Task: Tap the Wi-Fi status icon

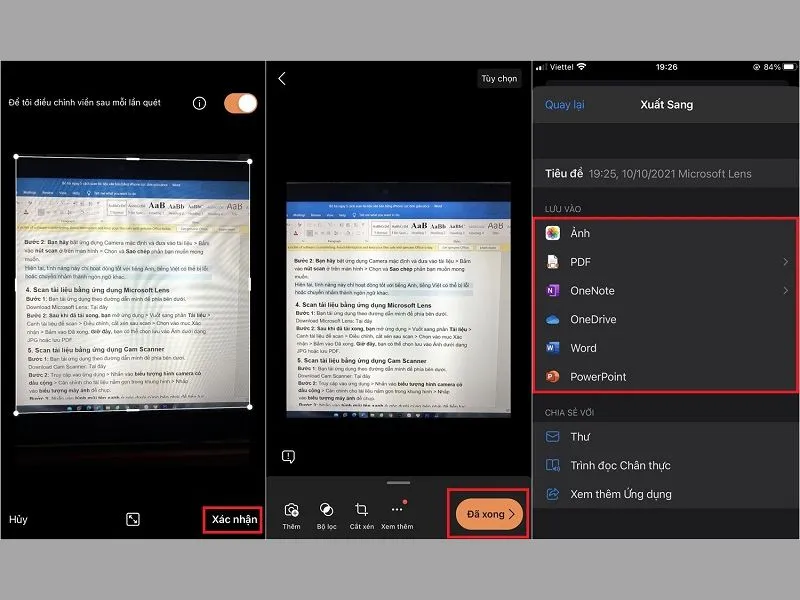Action: point(582,67)
